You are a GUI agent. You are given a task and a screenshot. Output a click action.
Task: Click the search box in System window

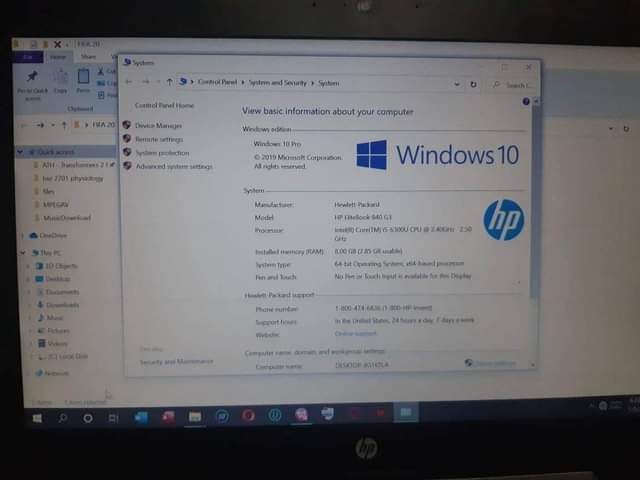pos(512,85)
